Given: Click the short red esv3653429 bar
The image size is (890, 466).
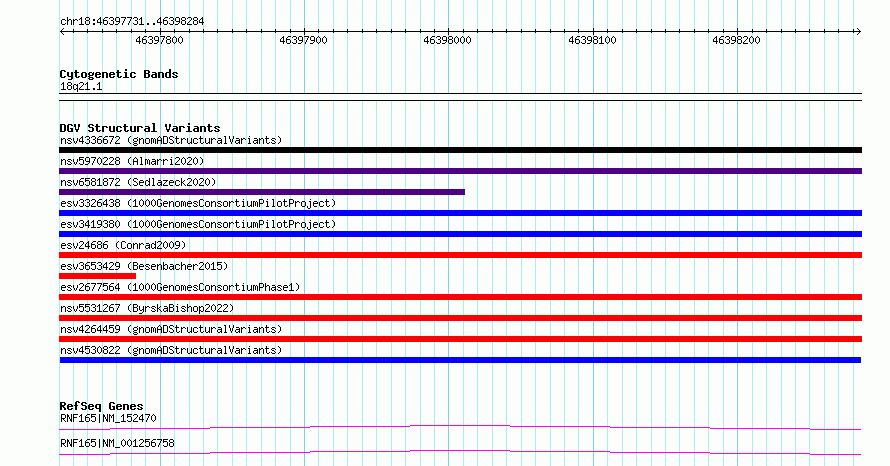Looking at the screenshot, I should point(97,276).
